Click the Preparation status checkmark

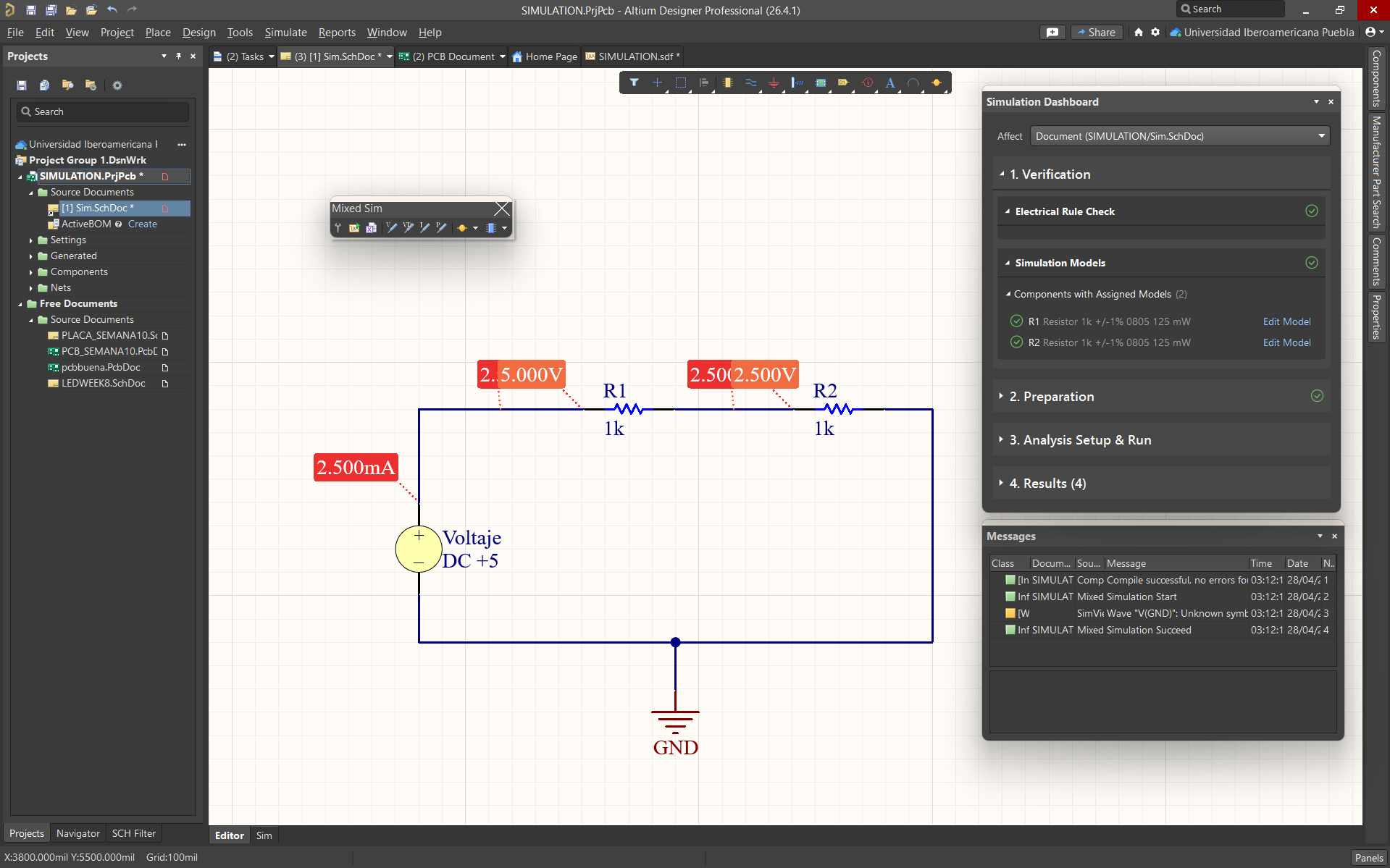1317,396
